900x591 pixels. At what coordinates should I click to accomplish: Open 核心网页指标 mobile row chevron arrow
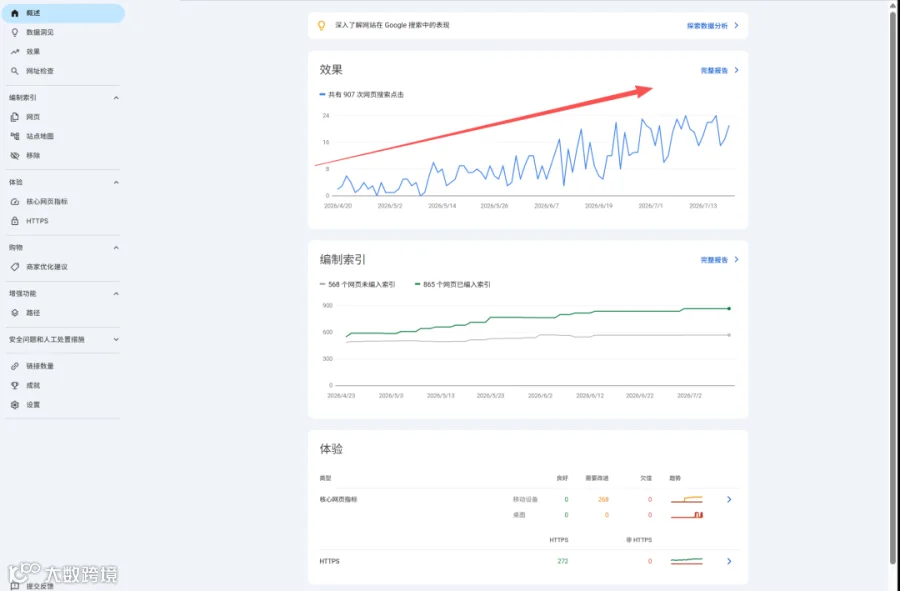729,500
